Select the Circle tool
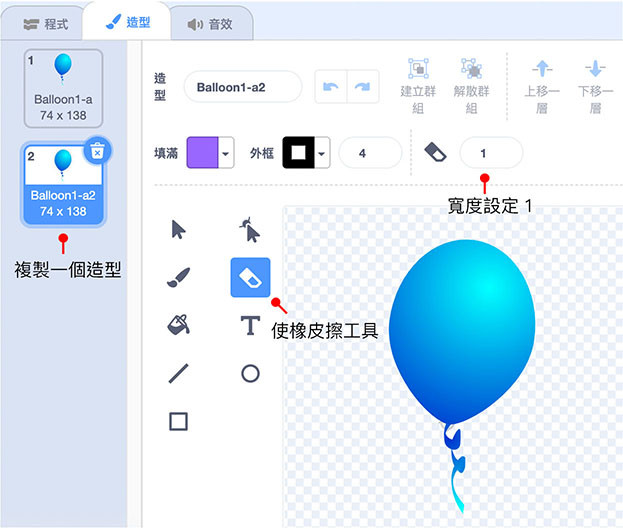The width and height of the screenshot is (623, 529). pyautogui.click(x=250, y=373)
